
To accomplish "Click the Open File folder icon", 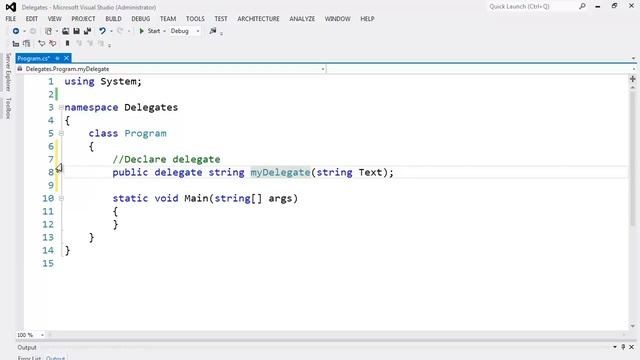I will tap(65, 31).
